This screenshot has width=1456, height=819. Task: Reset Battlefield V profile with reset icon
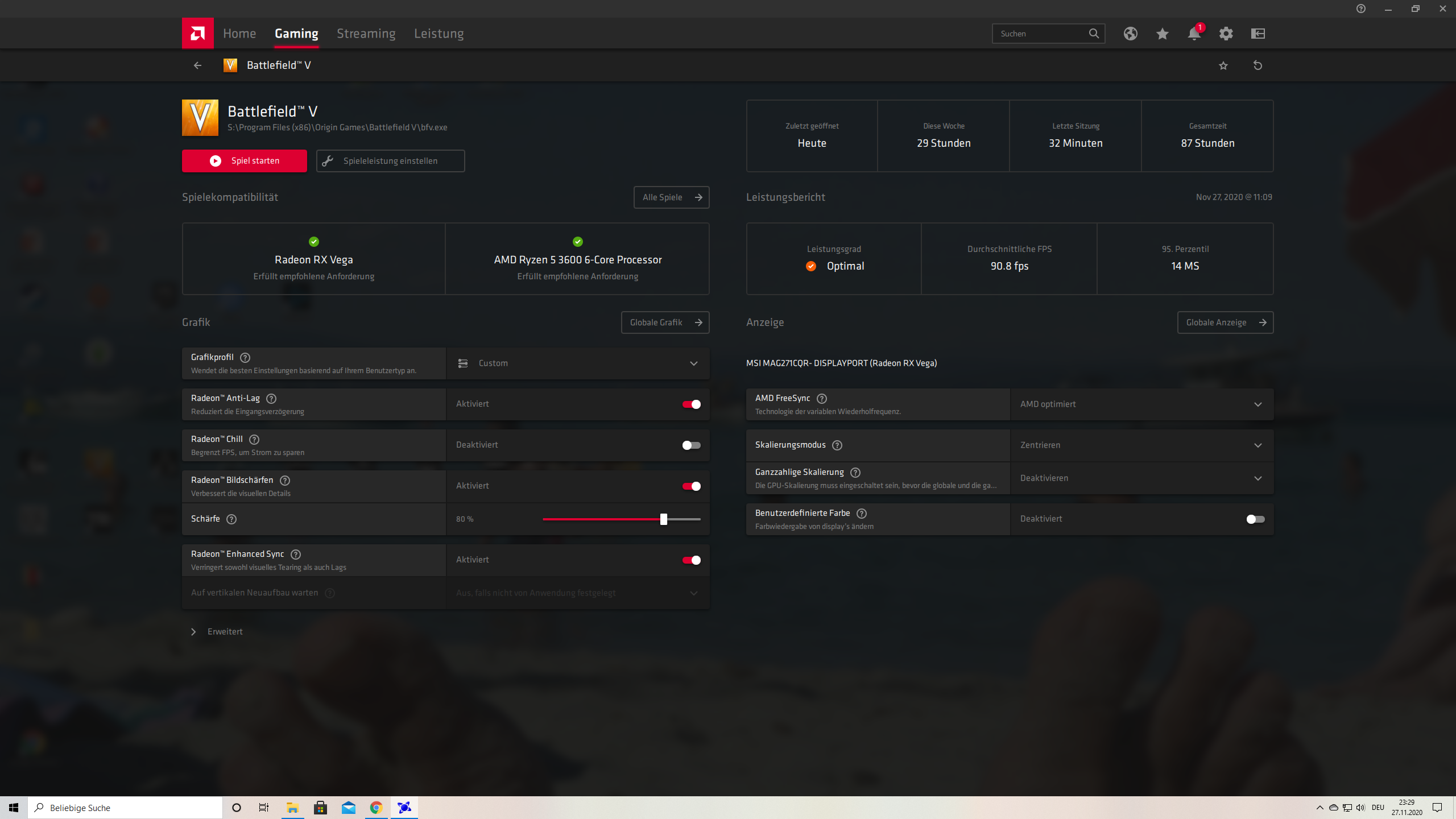tap(1258, 65)
